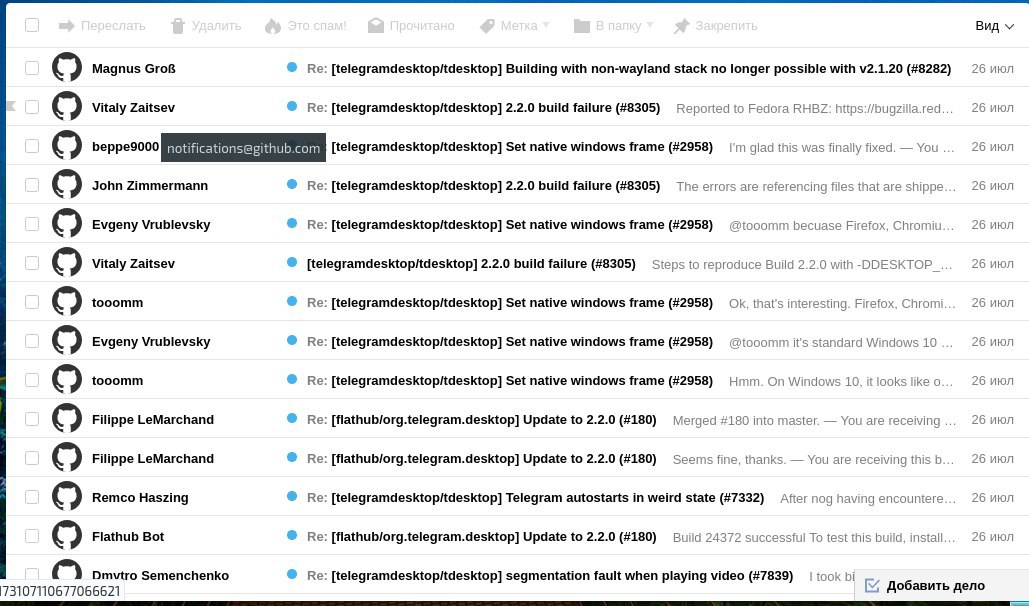Check the Build 24372 successful row checkbox

[32, 536]
